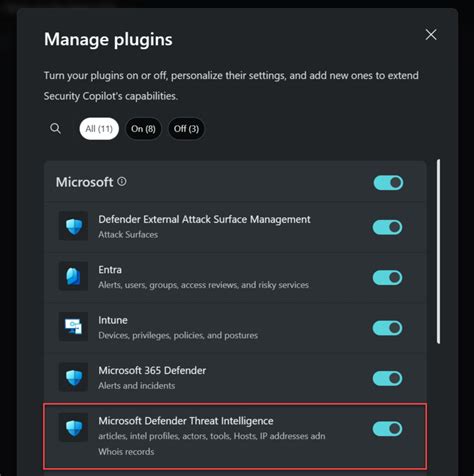Screen dimensions: 474x476
Task: Open the Entra plugin entry title
Action: point(110,270)
